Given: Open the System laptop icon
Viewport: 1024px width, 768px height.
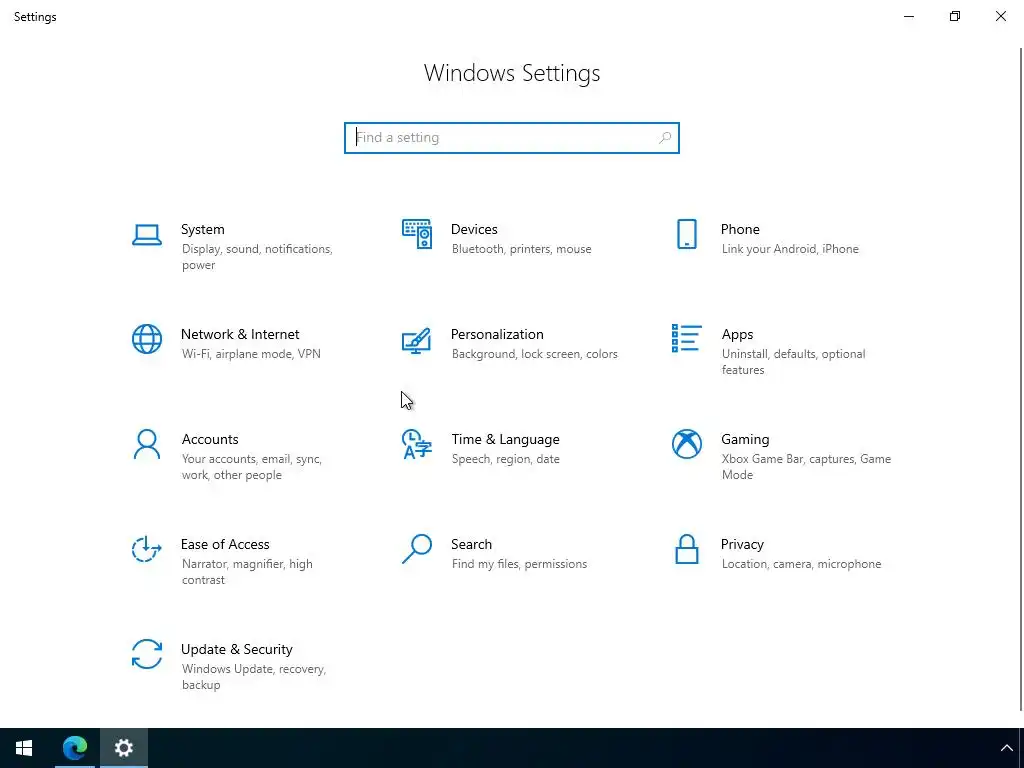Looking at the screenshot, I should click(146, 234).
